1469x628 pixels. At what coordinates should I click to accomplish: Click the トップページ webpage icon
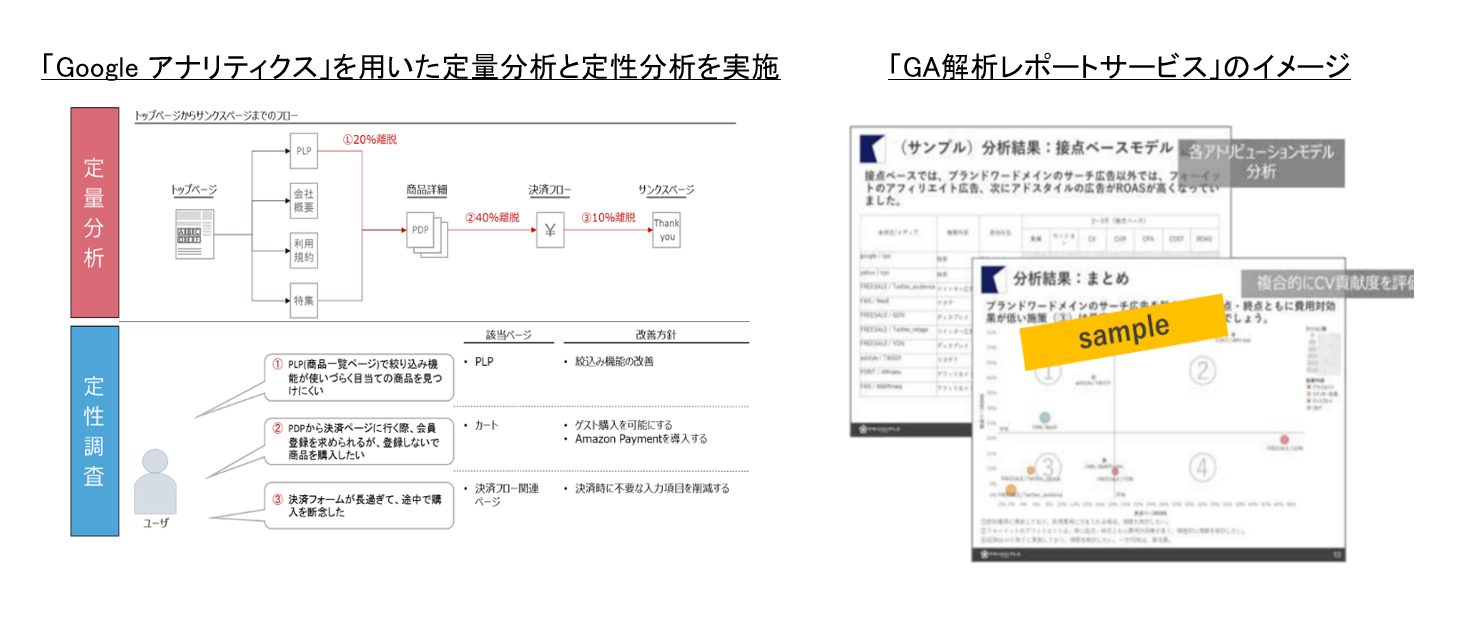196,234
